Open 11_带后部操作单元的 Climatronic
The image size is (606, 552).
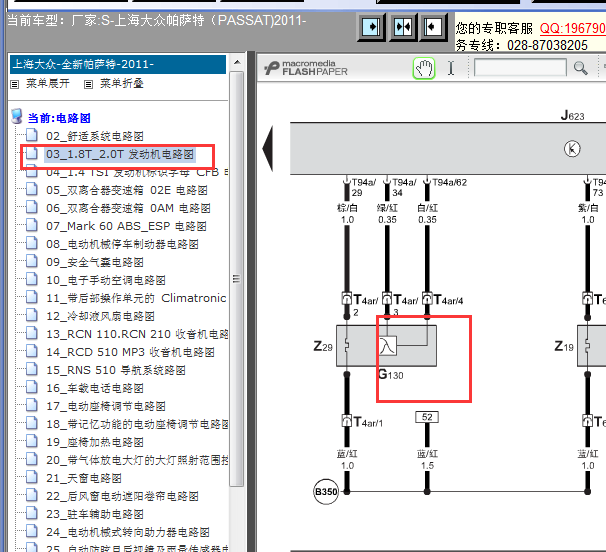tap(136, 298)
